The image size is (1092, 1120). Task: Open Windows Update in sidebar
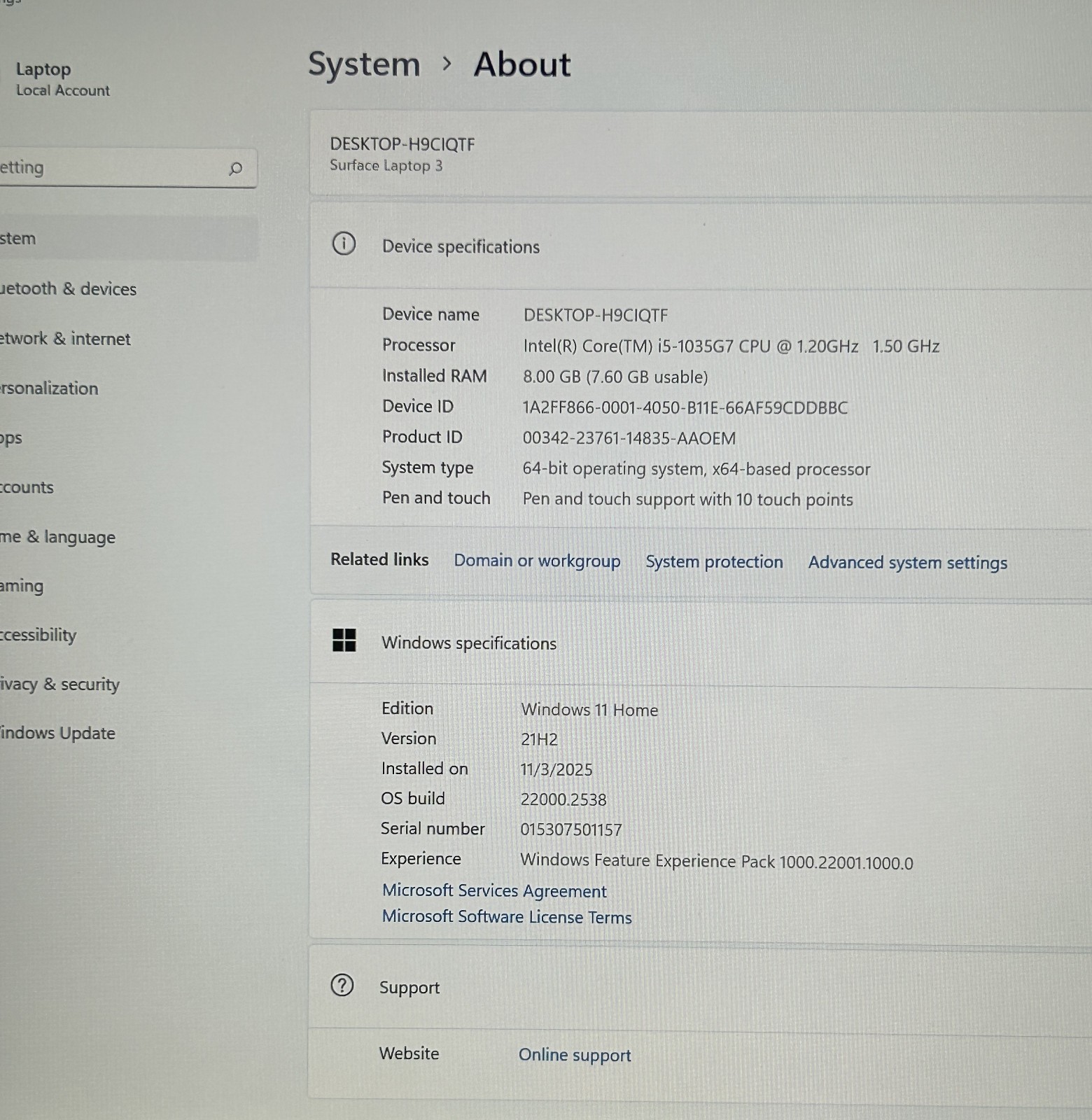coord(57,733)
